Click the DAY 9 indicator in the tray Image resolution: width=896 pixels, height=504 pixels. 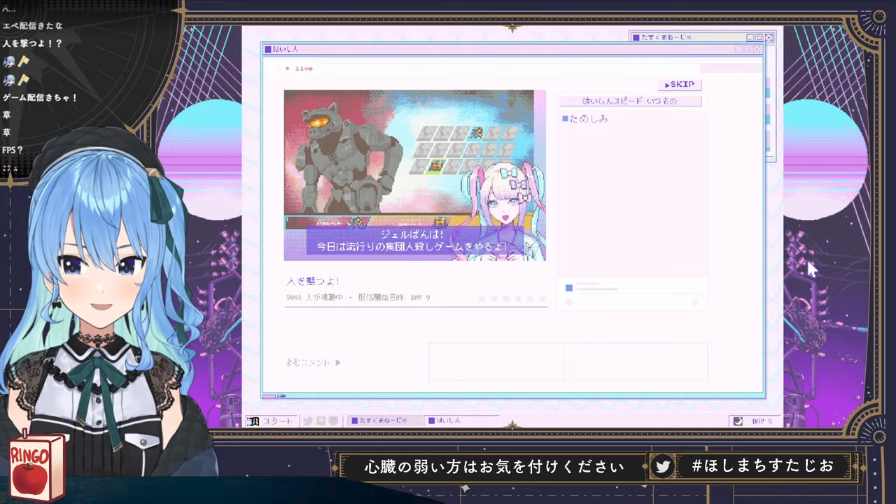pos(762,421)
